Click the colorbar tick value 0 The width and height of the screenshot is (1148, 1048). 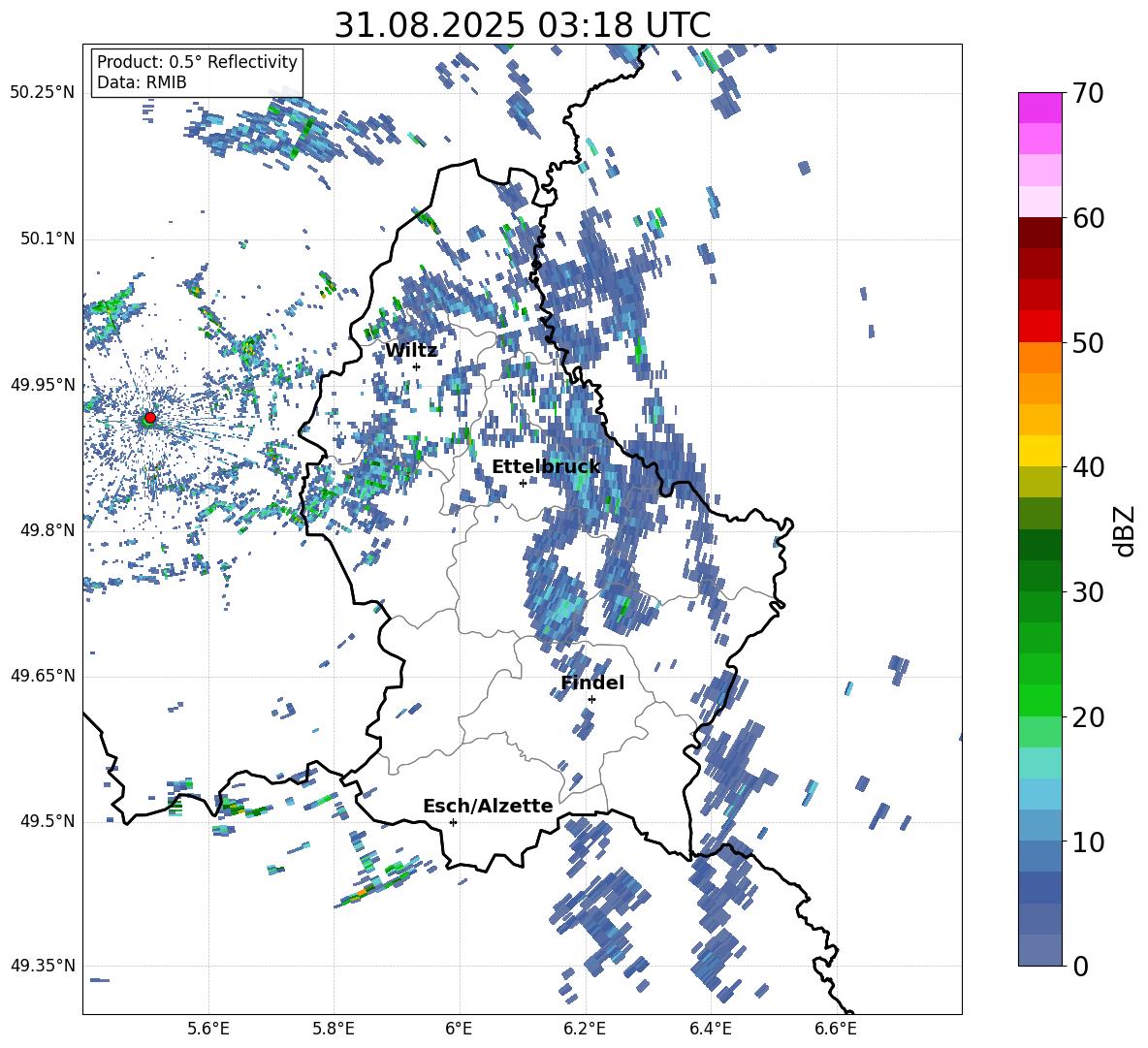[1080, 967]
